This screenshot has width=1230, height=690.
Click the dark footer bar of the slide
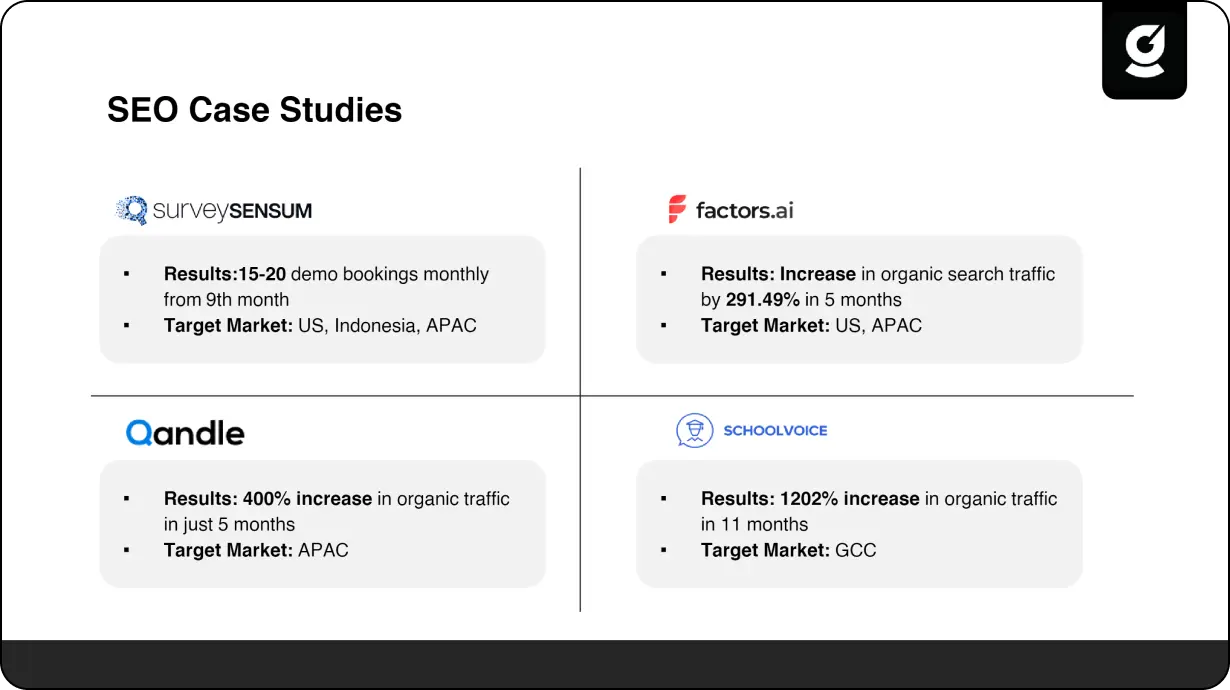[615, 663]
